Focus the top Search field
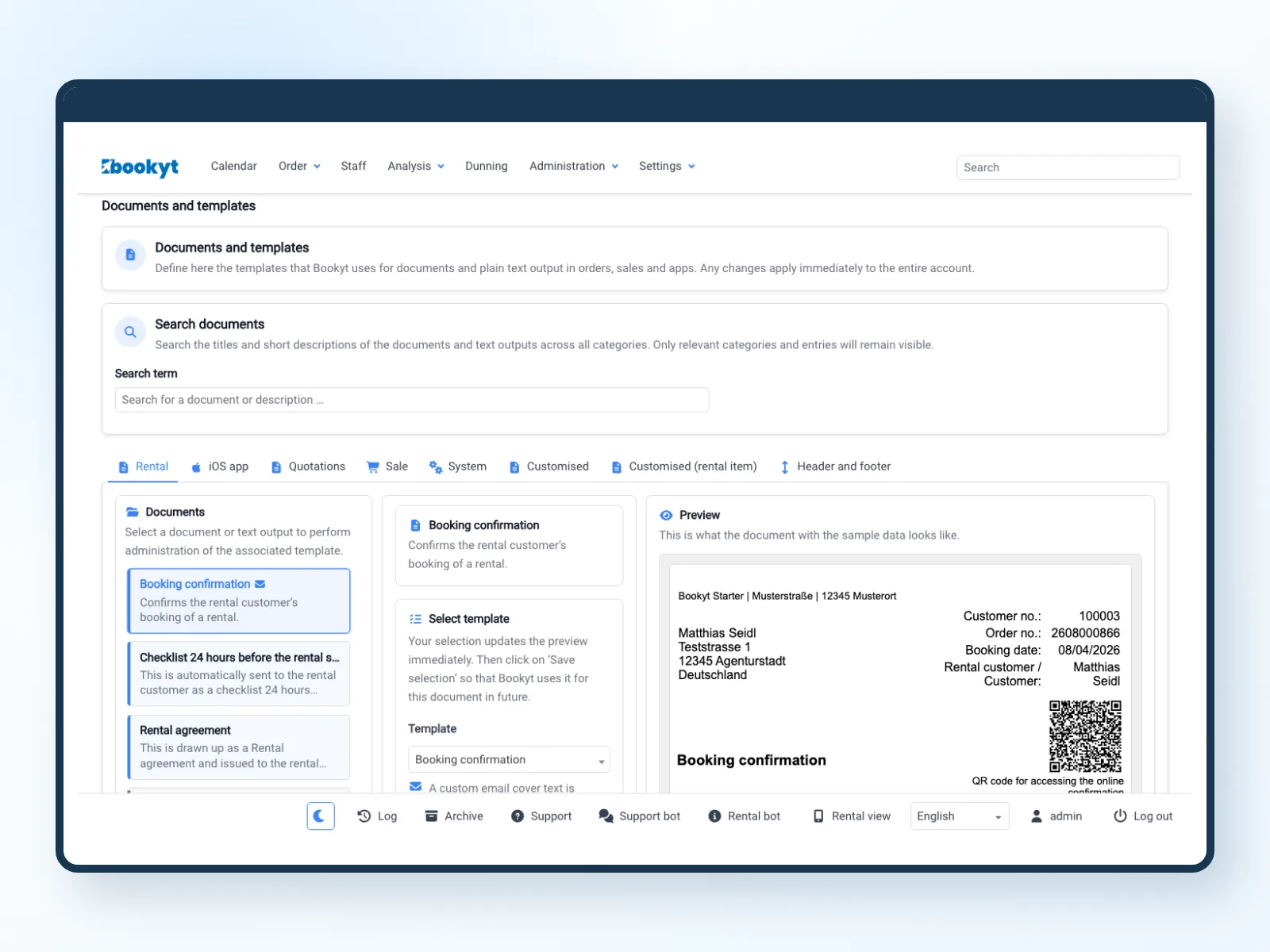This screenshot has height=952, width=1270. (x=1068, y=167)
